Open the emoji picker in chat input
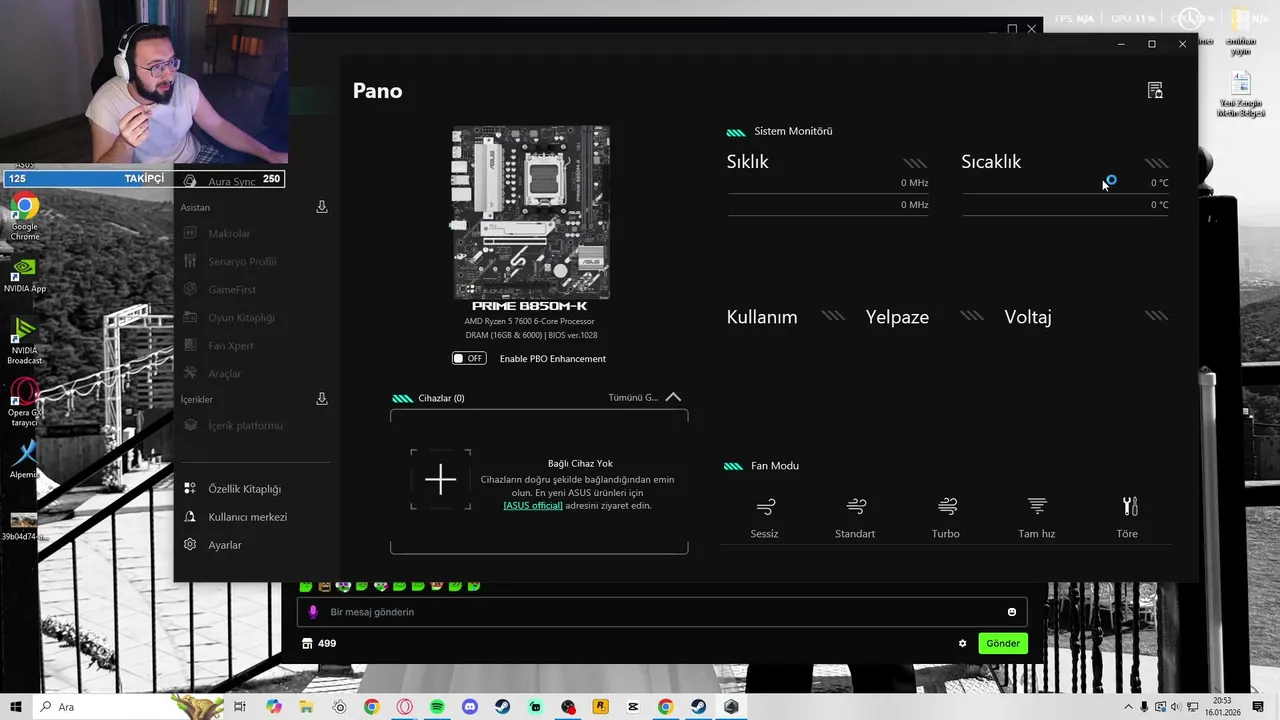The width and height of the screenshot is (1280, 720). [1012, 612]
